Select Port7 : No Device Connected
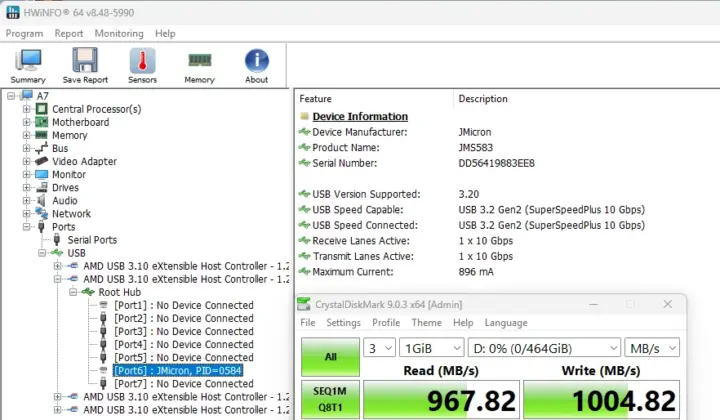 (x=184, y=383)
